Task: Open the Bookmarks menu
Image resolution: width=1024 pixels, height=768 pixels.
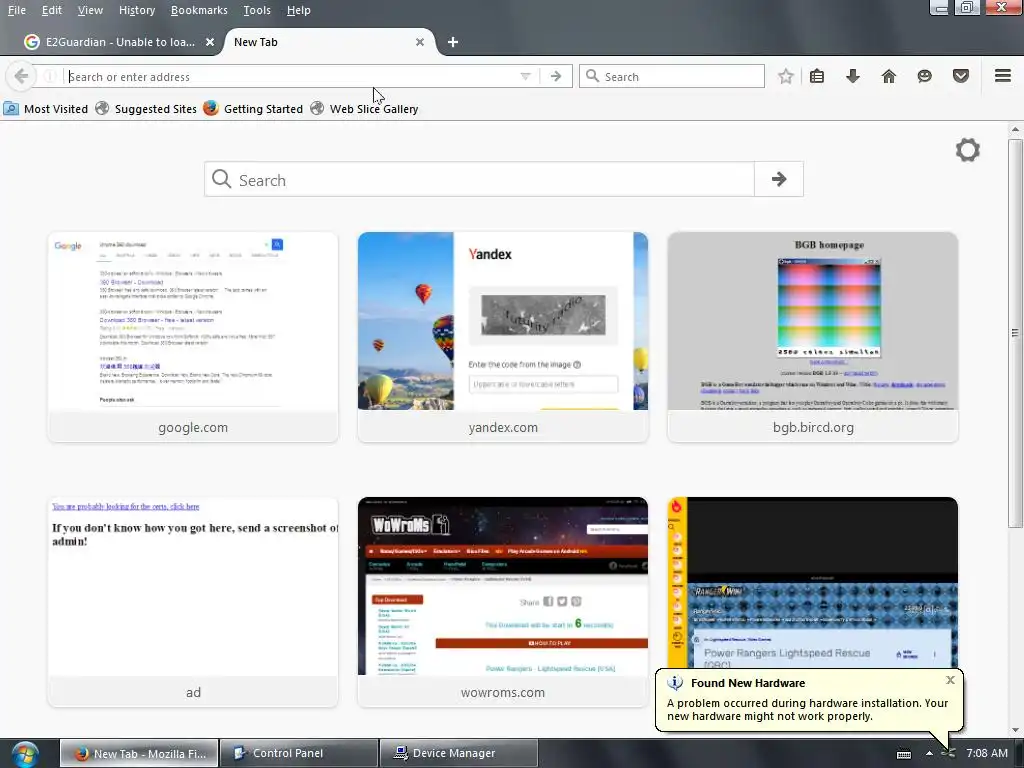Action: [199, 10]
